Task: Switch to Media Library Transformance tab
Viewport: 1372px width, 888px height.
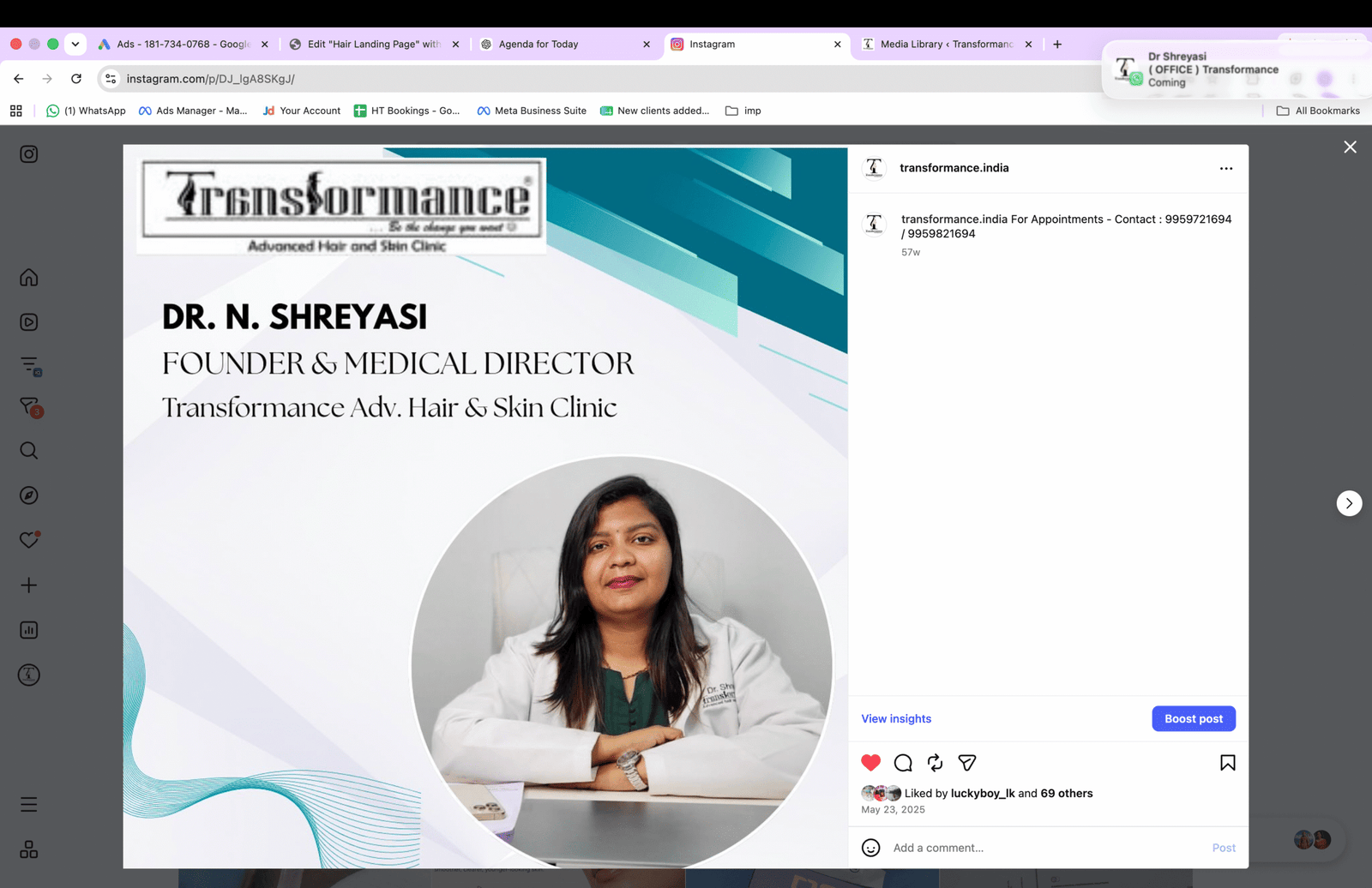Action: point(947,45)
